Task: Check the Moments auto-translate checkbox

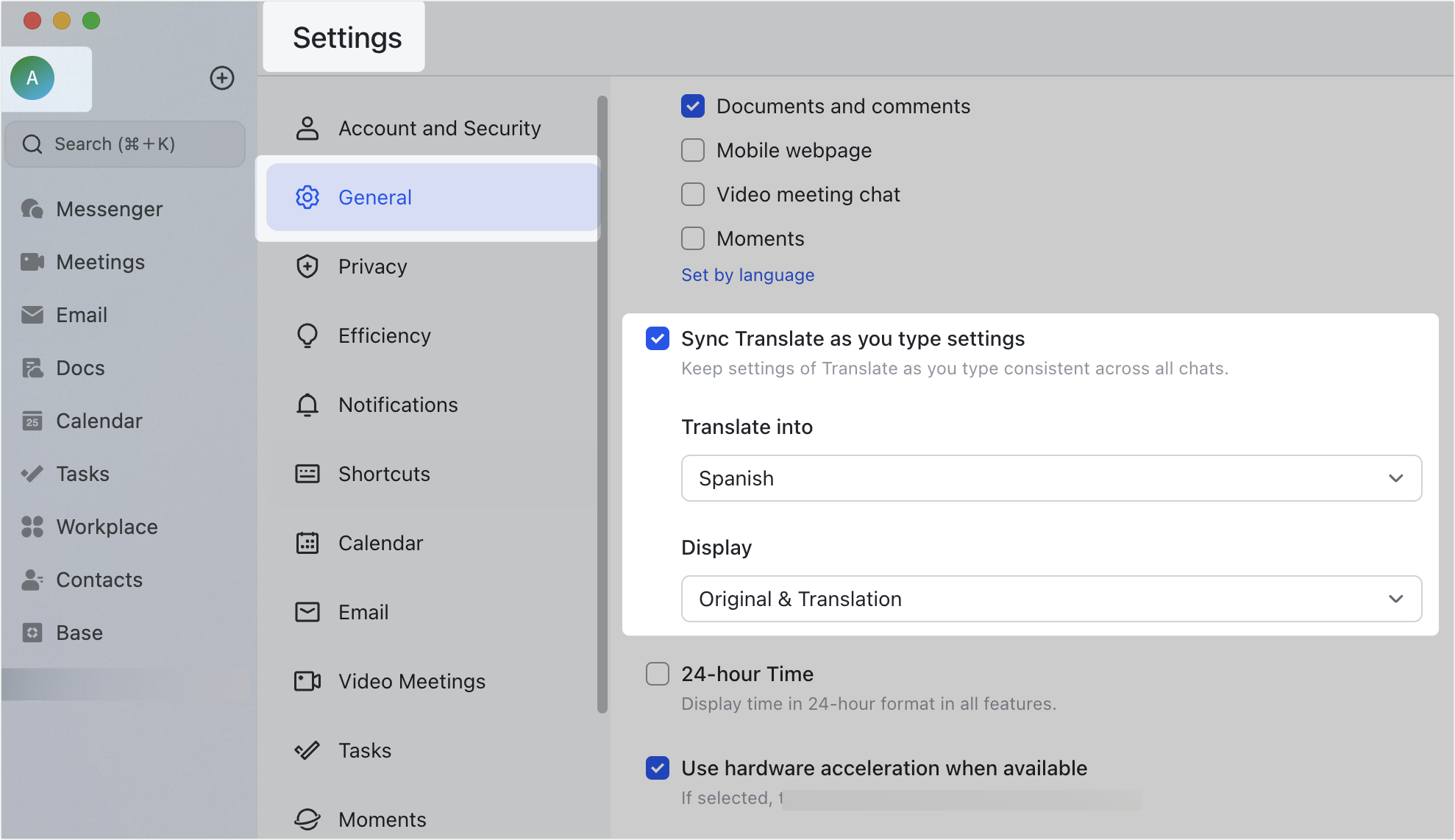Action: (693, 238)
